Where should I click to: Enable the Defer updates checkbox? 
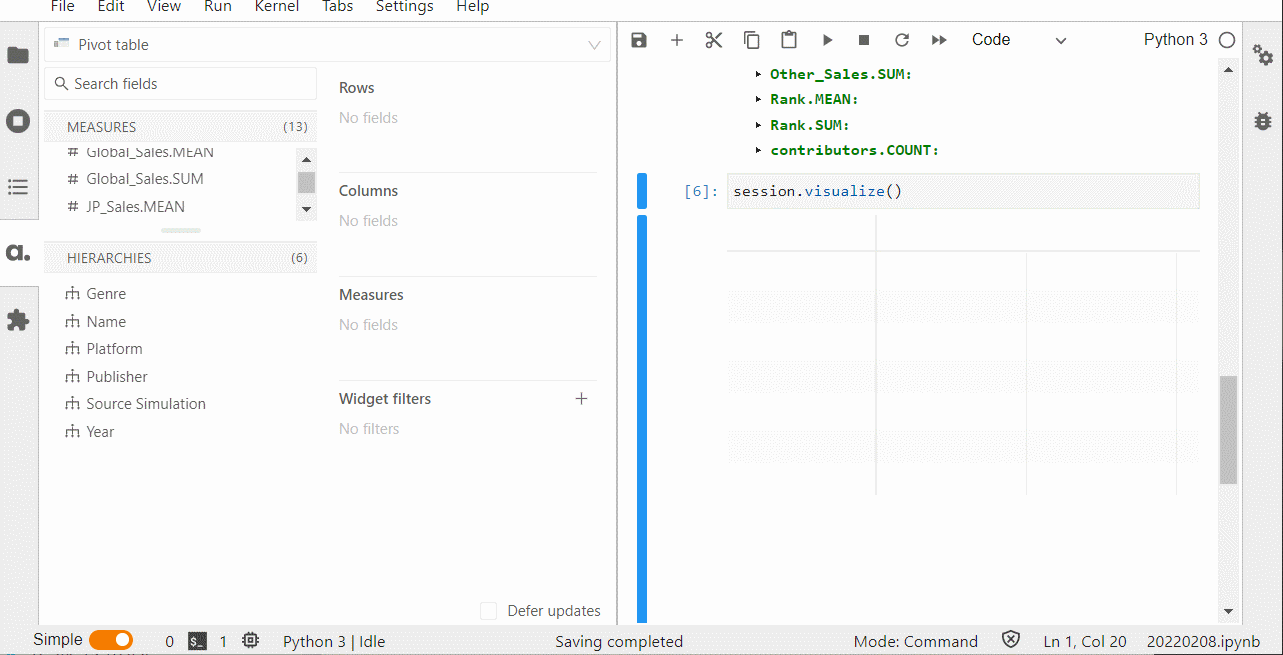[x=489, y=611]
